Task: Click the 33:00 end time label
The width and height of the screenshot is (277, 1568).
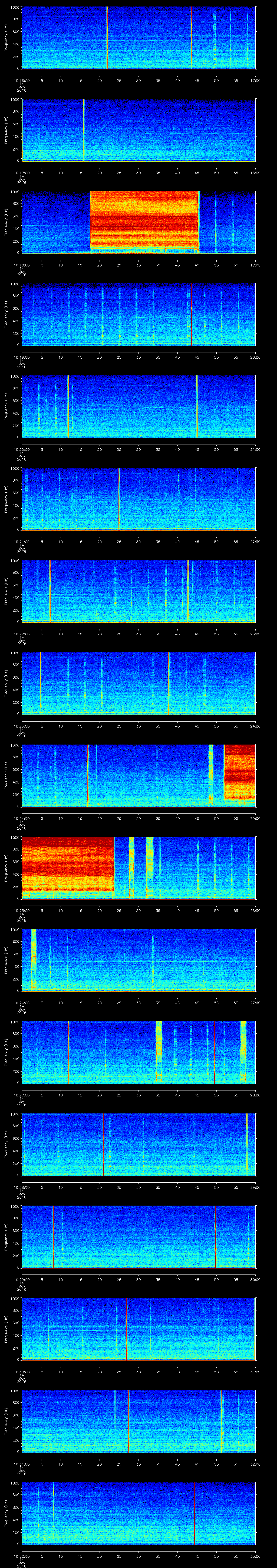Action: click(255, 1556)
